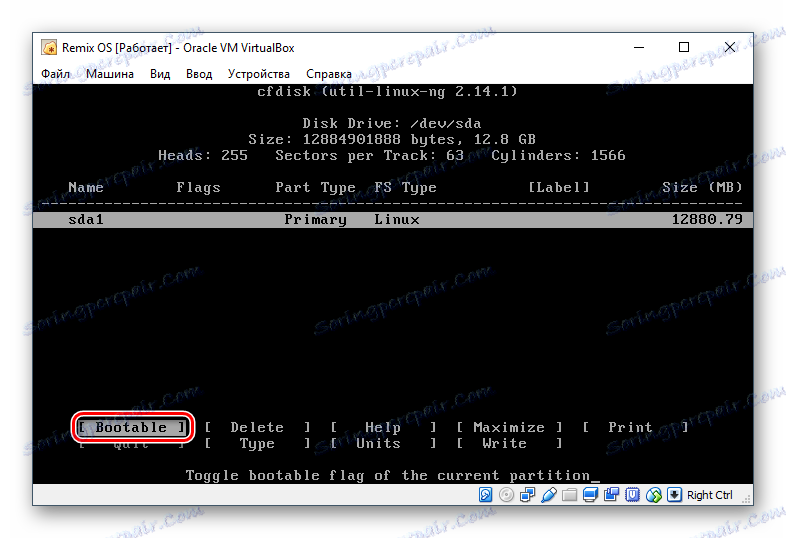Maximize the VirtualBox window
This screenshot has height=538, width=786.
pyautogui.click(x=684, y=48)
